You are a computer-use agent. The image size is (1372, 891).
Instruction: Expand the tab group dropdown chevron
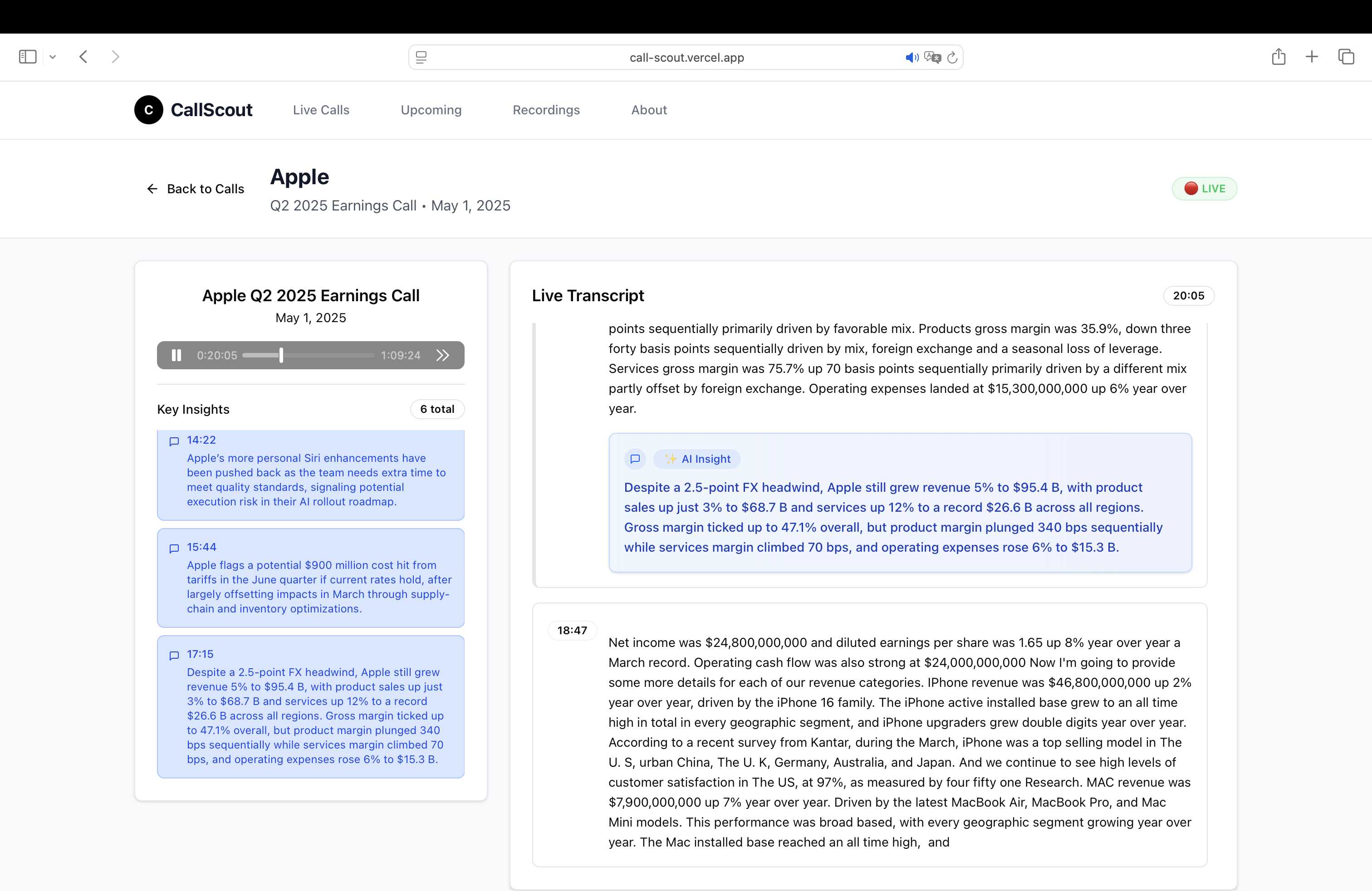pos(53,56)
